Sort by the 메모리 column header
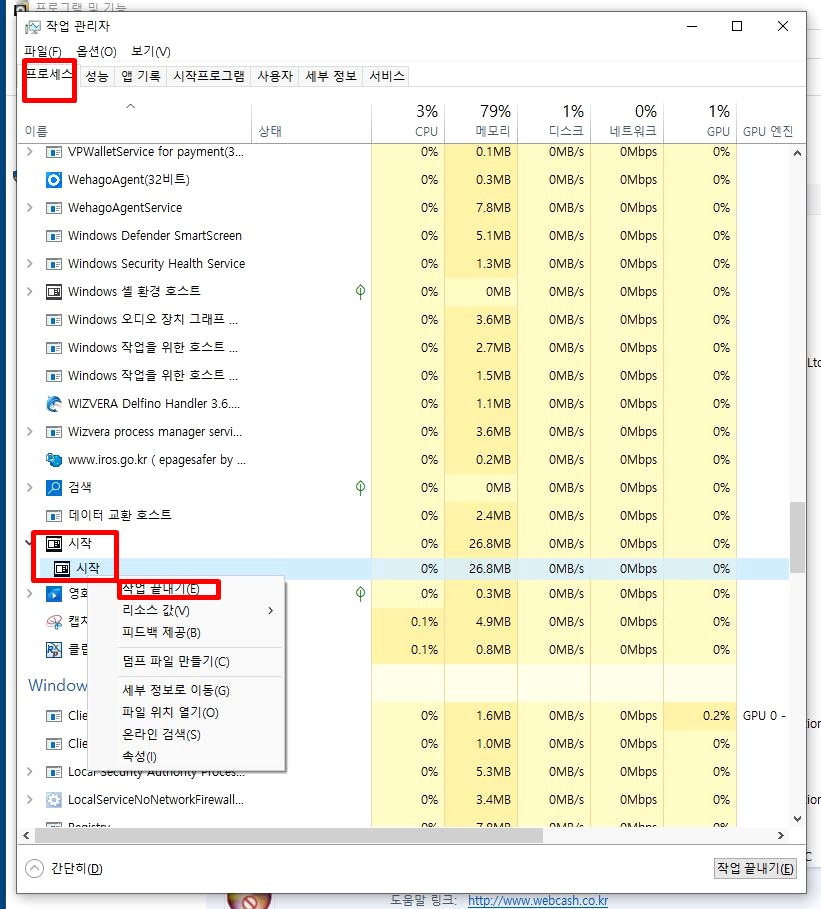Image resolution: width=821 pixels, height=909 pixels. [481, 122]
